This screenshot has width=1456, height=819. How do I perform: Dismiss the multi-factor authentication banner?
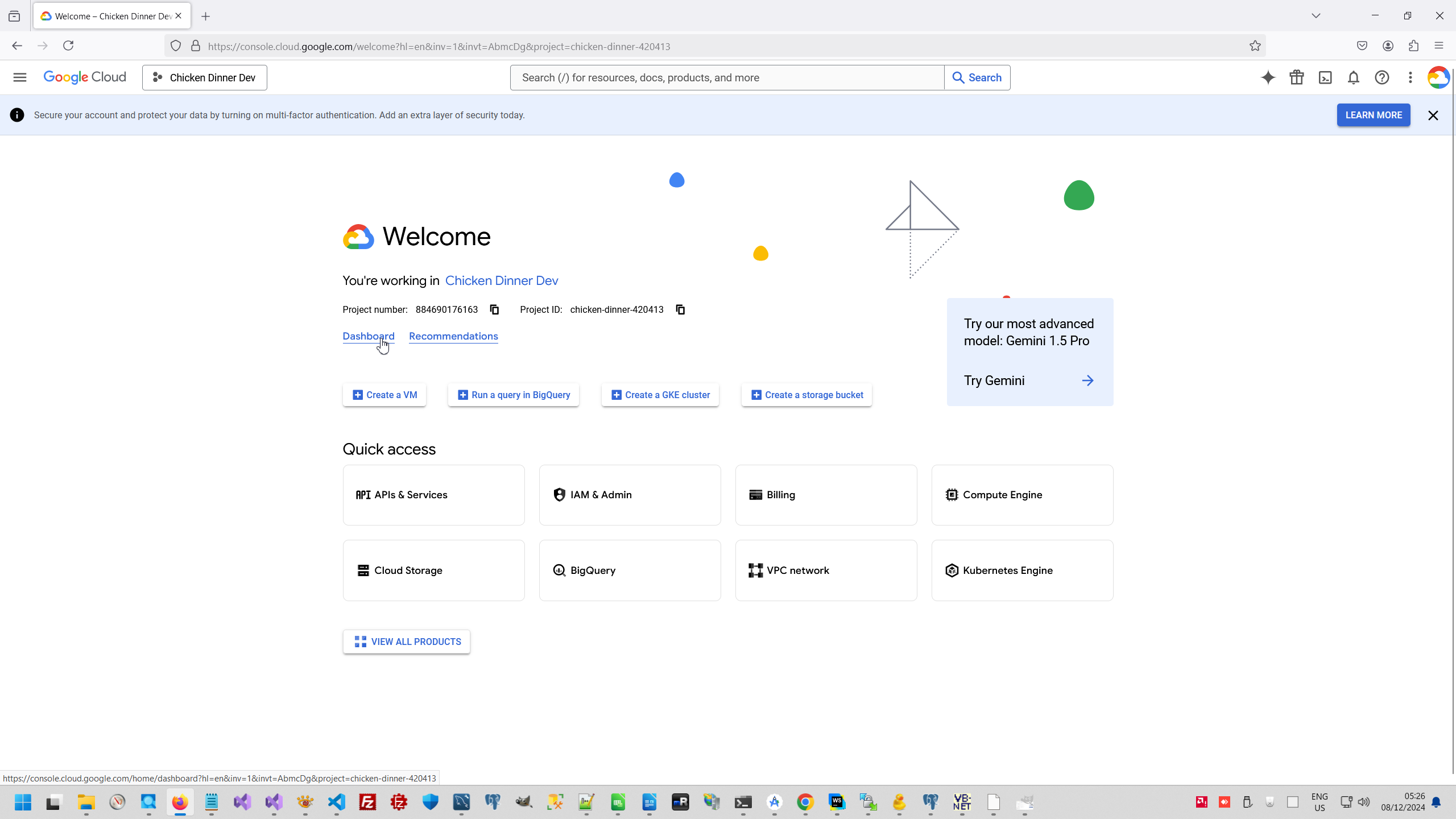click(x=1433, y=115)
